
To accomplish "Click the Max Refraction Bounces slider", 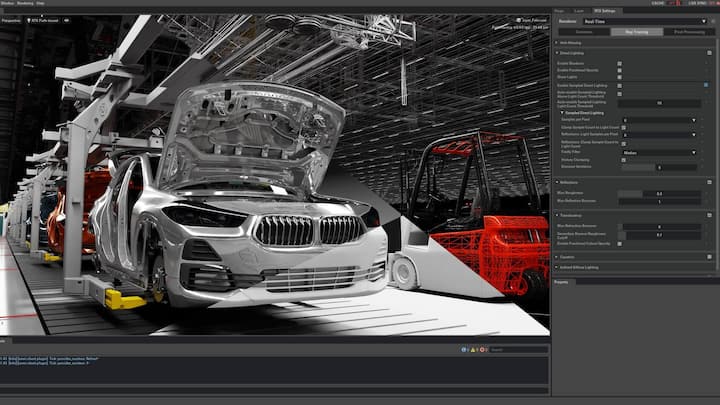I will tap(659, 227).
